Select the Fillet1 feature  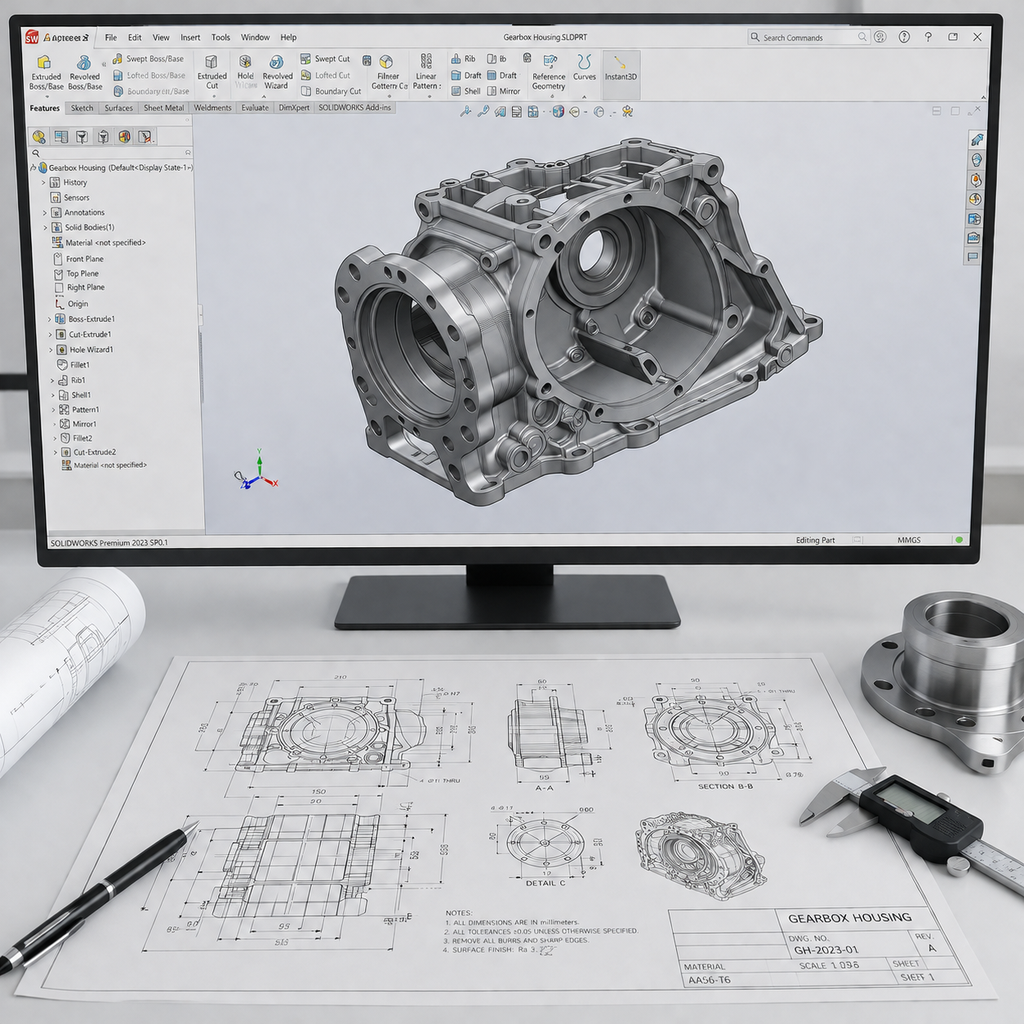[73, 365]
